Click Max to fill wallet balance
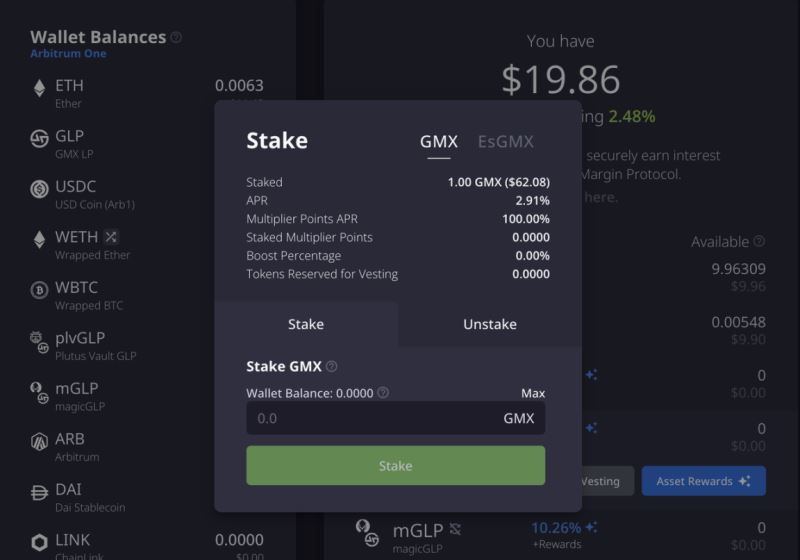Viewport: 800px width, 560px height. (533, 393)
